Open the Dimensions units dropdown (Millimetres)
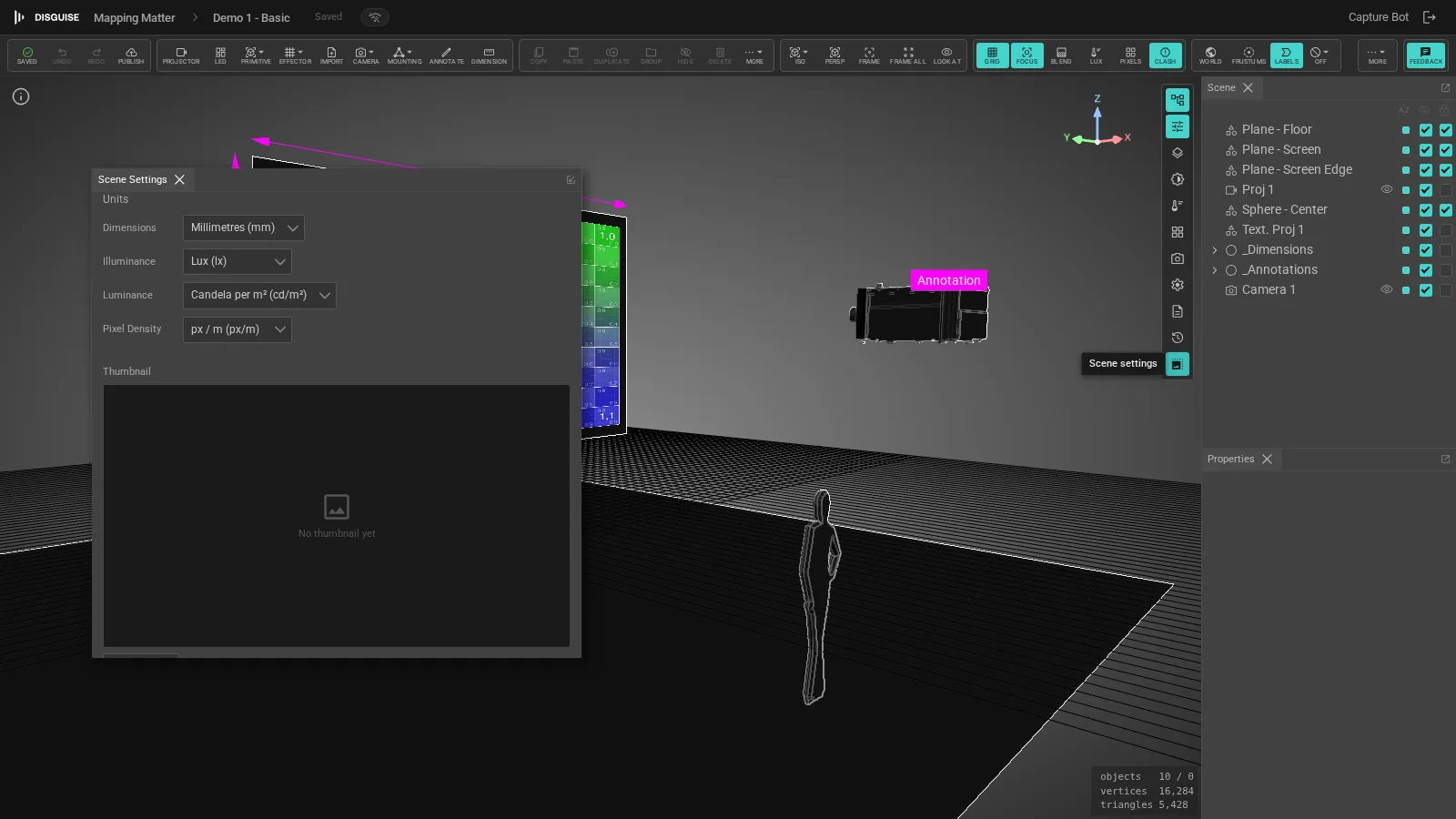 coord(244,227)
